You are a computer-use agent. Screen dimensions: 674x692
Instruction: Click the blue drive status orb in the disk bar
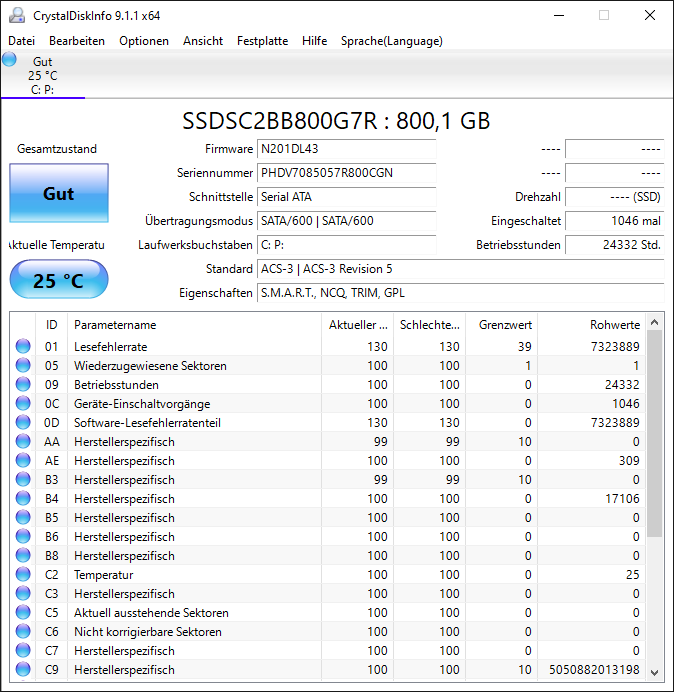click(x=9, y=59)
